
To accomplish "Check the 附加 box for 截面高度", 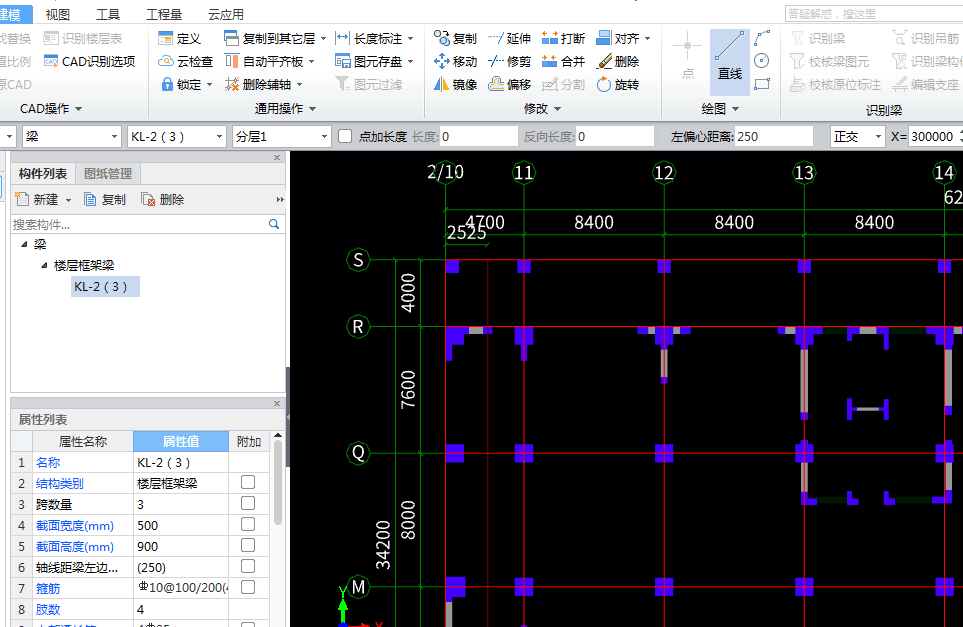I will 248,545.
